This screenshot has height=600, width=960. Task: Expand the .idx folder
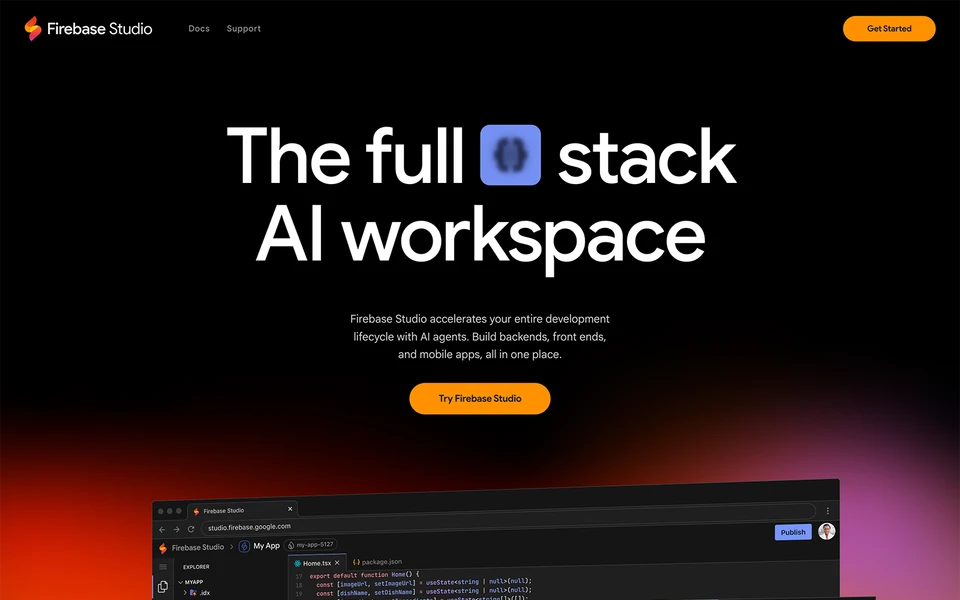[197, 593]
